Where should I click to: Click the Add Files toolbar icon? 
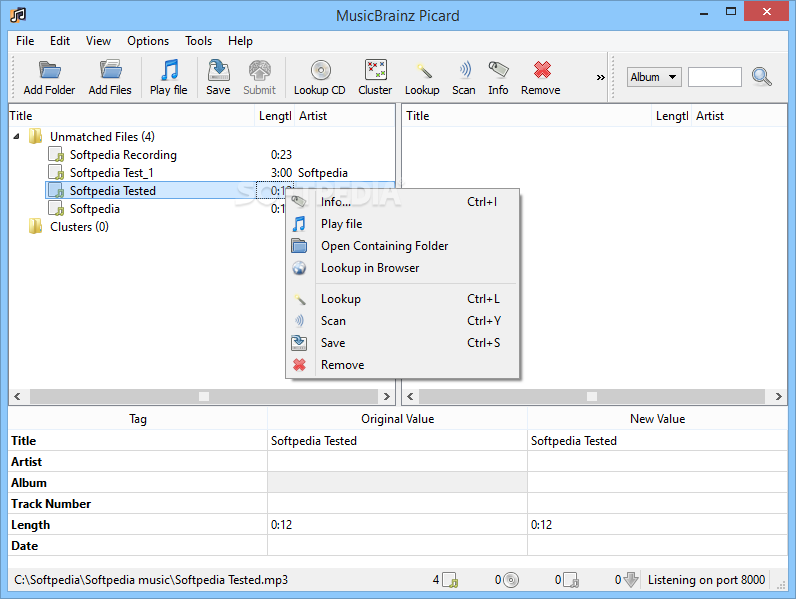point(110,71)
